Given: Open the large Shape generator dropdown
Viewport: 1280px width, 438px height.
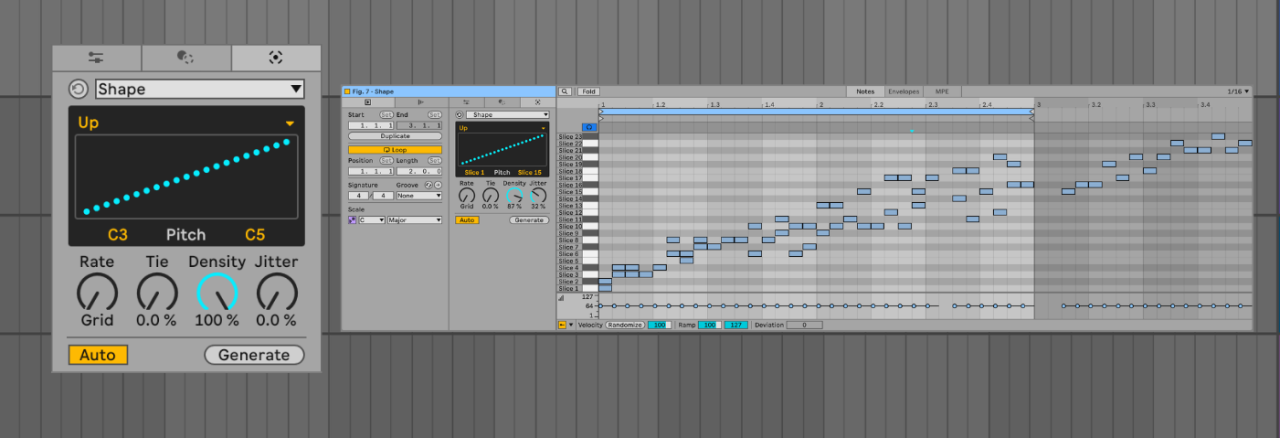Looking at the screenshot, I should pos(200,89).
